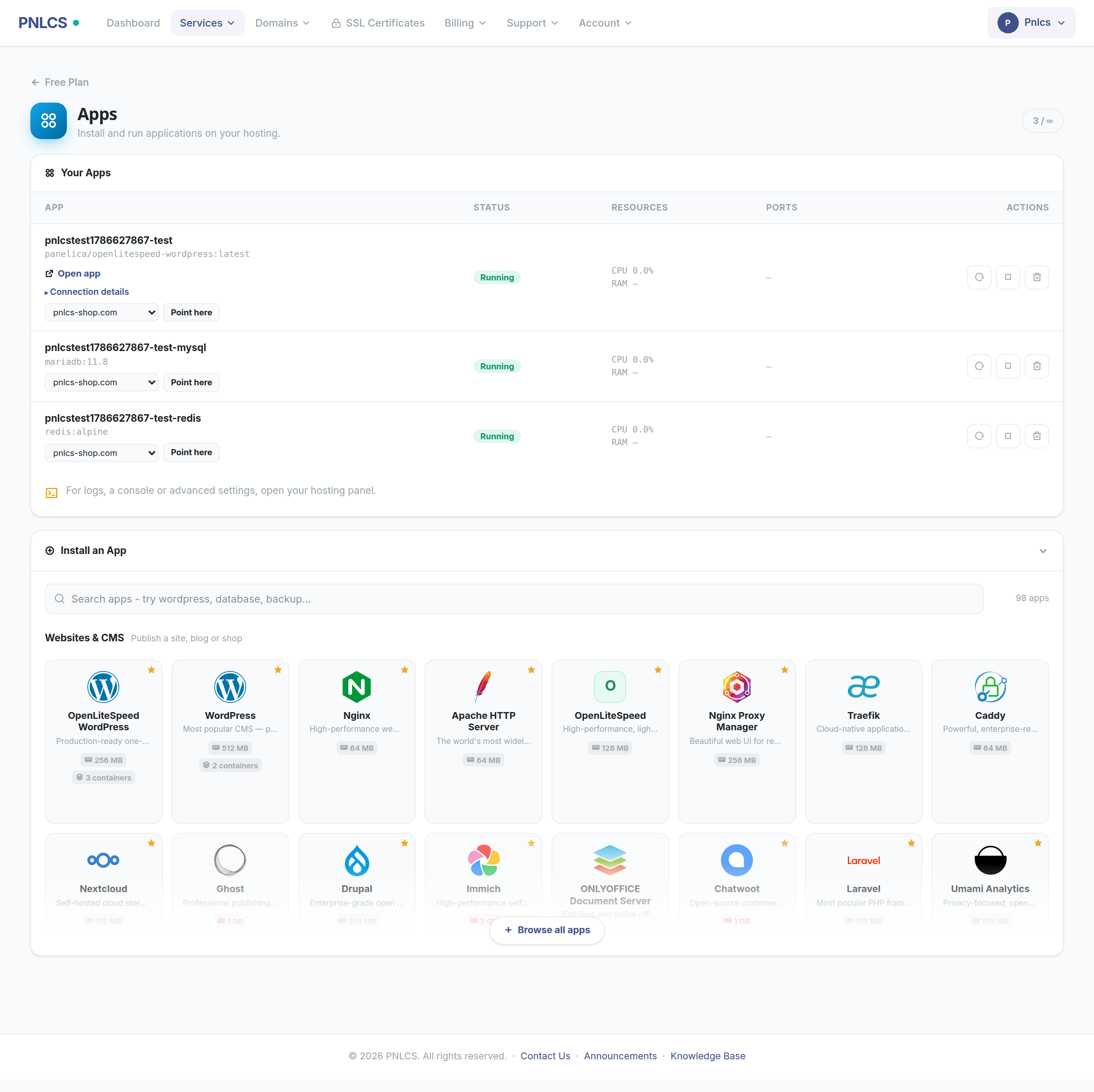The height and width of the screenshot is (1092, 1094).
Task: Open the Announcements footer link
Action: pos(620,1056)
